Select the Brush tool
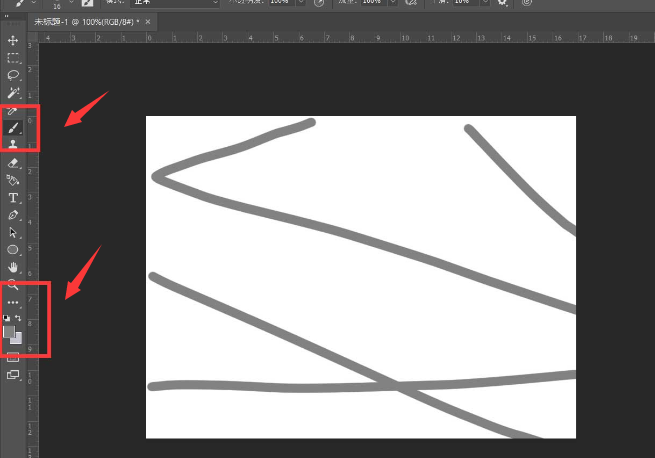Screen dimensions: 655x458 [13, 128]
